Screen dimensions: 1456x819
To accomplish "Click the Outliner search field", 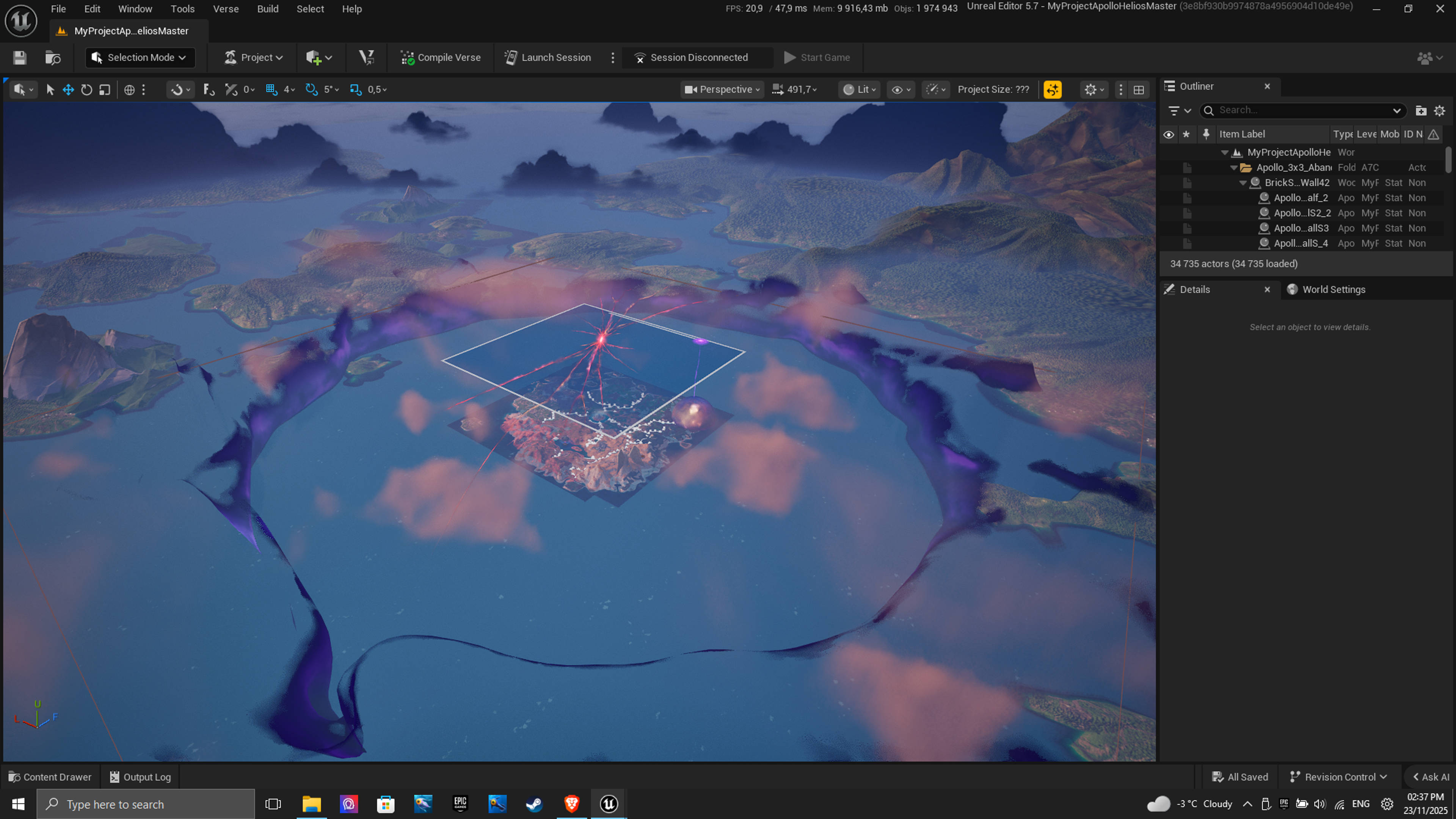I will [1300, 110].
